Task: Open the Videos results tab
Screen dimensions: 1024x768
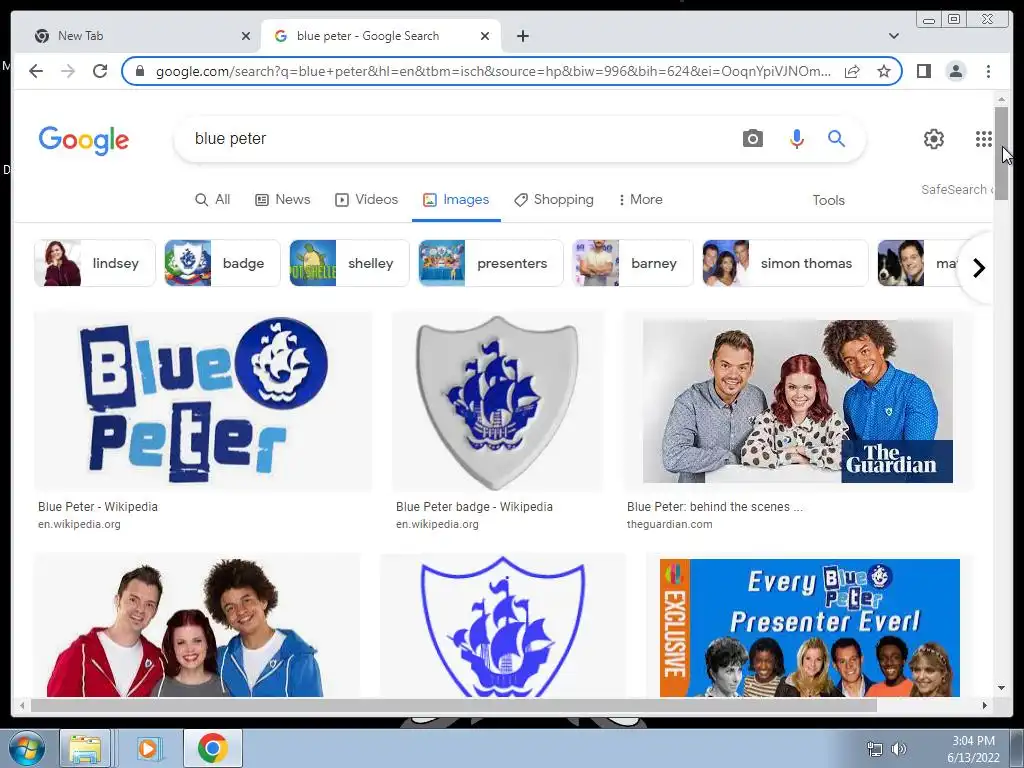Action: pyautogui.click(x=366, y=200)
